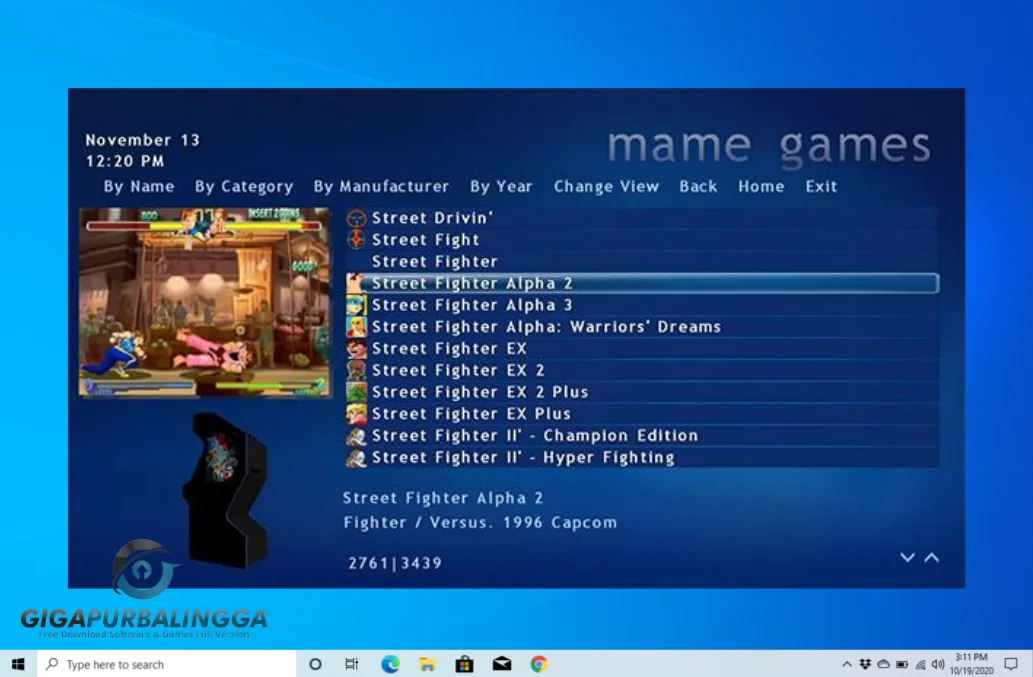
Task: Click the up chevron above the game list
Action: pos(929,558)
